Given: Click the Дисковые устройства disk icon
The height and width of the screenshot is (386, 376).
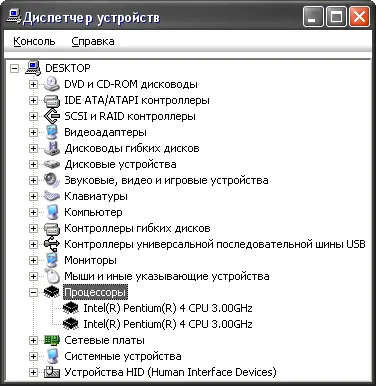Looking at the screenshot, I should pyautogui.click(x=52, y=164).
